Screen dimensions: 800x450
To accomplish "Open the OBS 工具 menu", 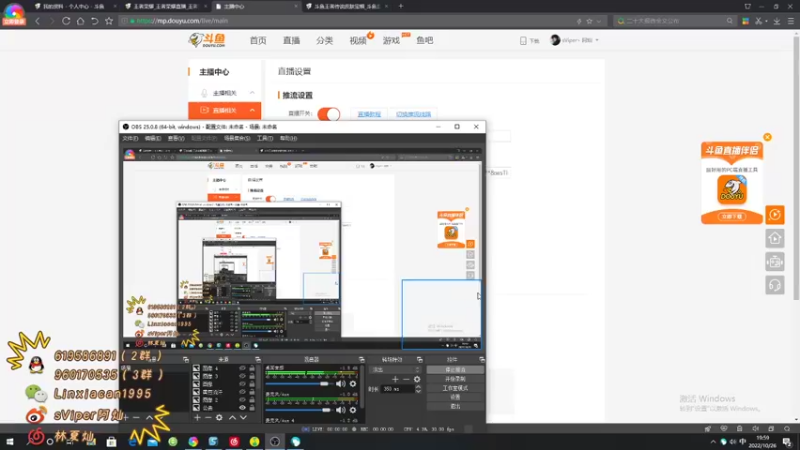I will point(265,138).
